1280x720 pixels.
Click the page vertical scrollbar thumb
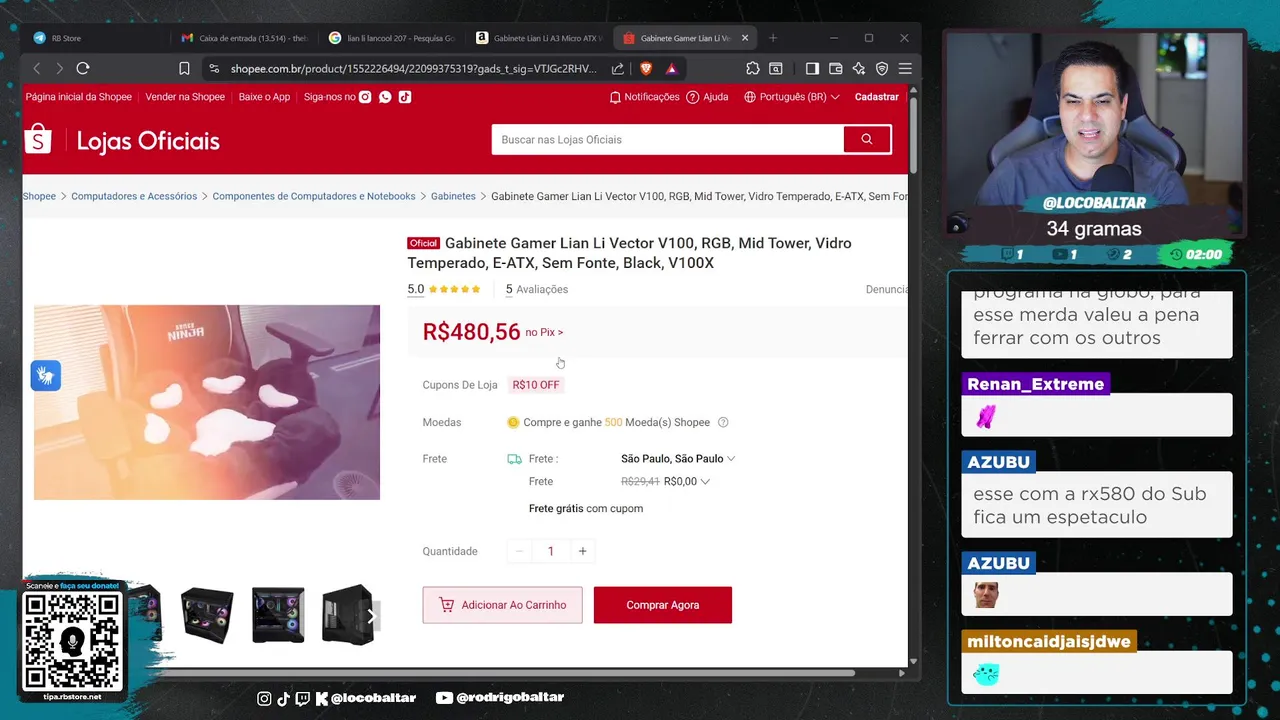(x=913, y=134)
